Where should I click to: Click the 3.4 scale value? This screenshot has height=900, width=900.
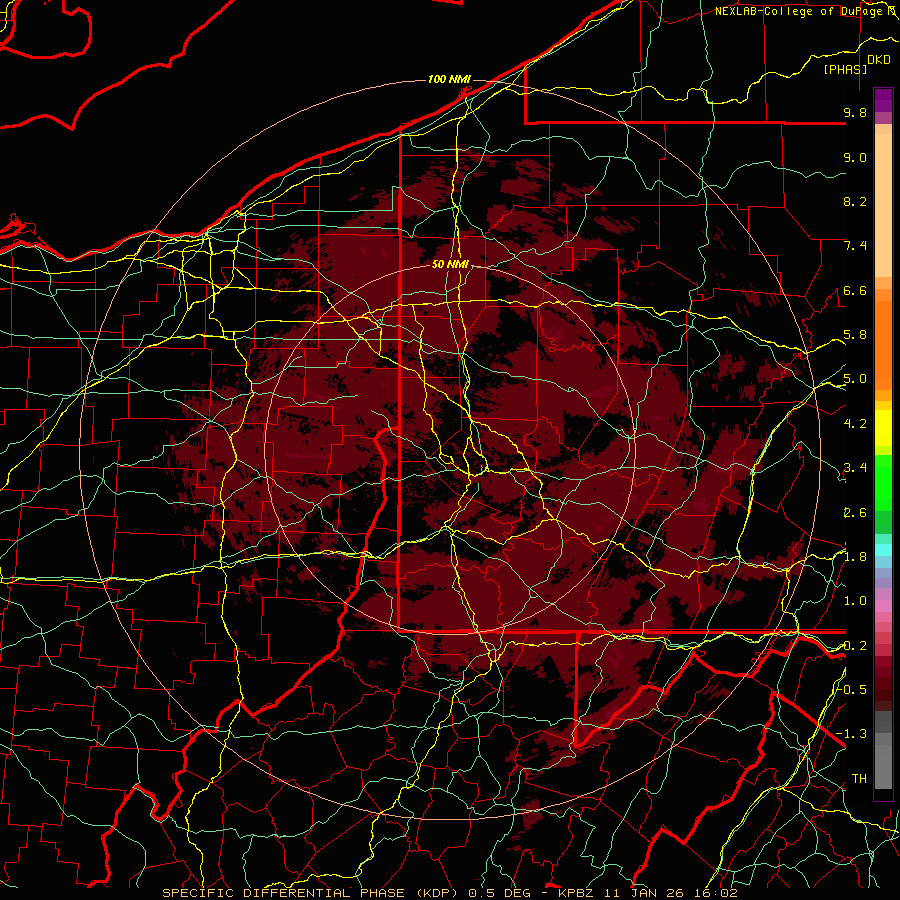(x=855, y=468)
